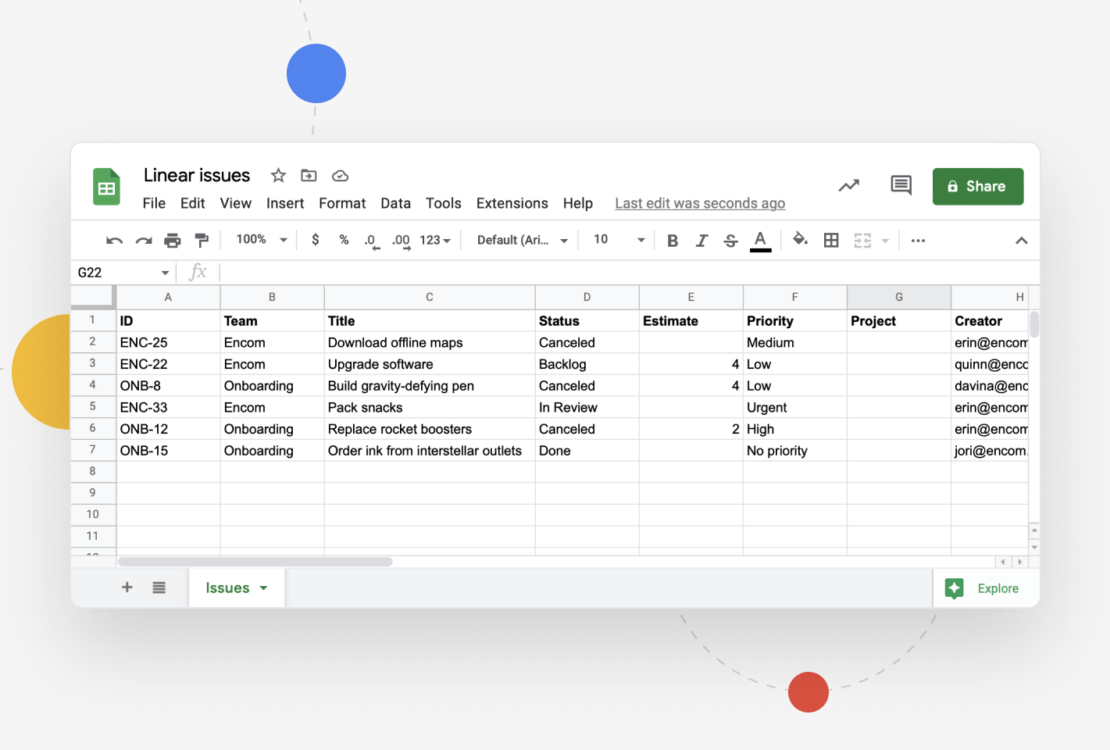Select cell 'Download offline maps'
Viewport: 1110px width, 750px height.
430,342
